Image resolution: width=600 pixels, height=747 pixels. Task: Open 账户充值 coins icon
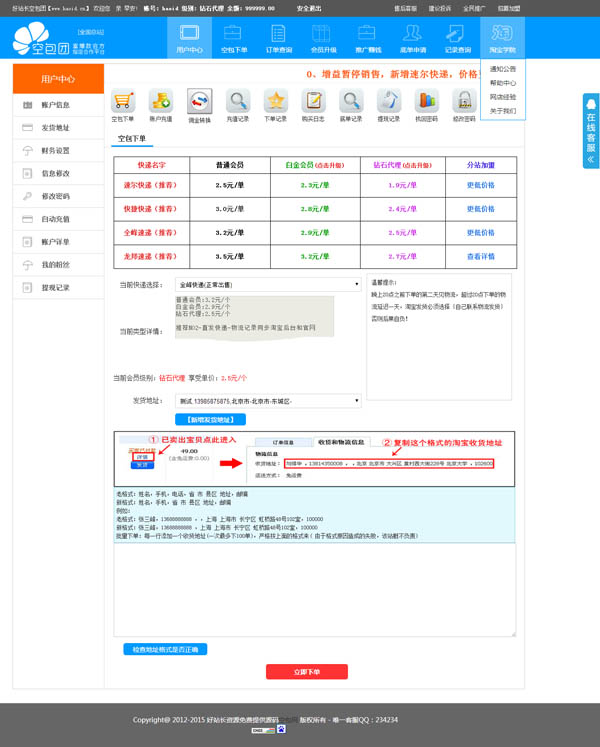(161, 101)
